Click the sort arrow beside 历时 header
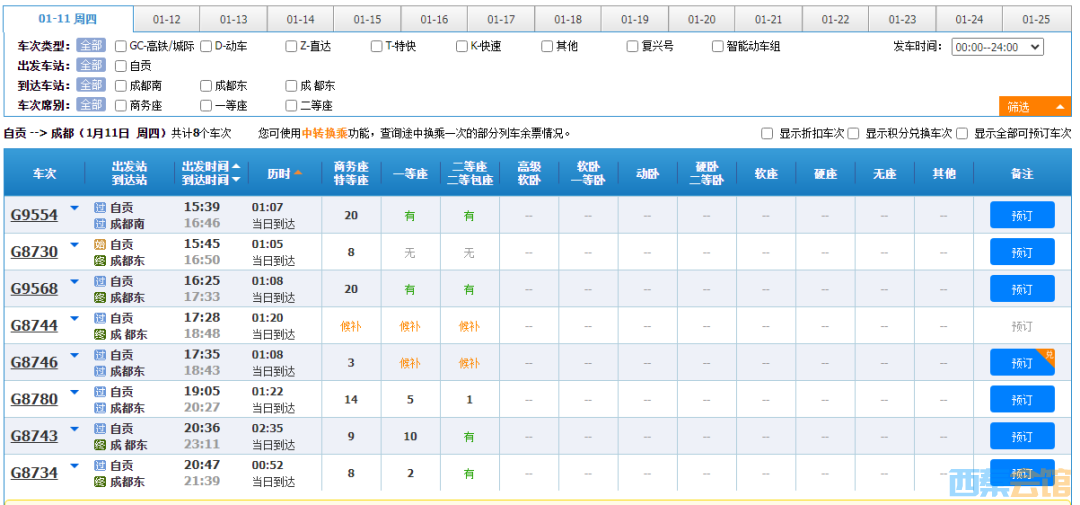 [298, 173]
